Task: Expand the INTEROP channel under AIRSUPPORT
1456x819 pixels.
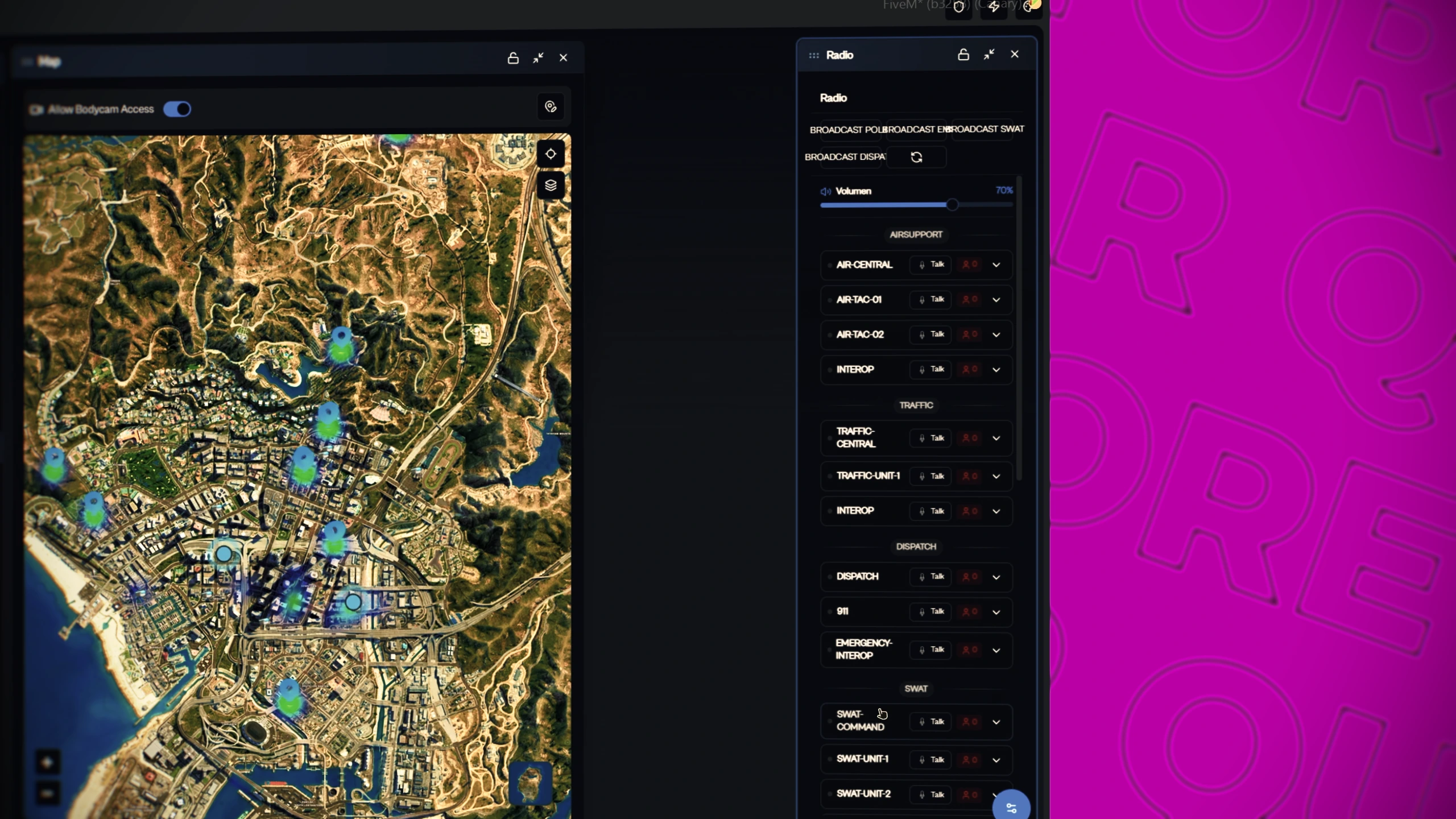Action: coord(996,370)
